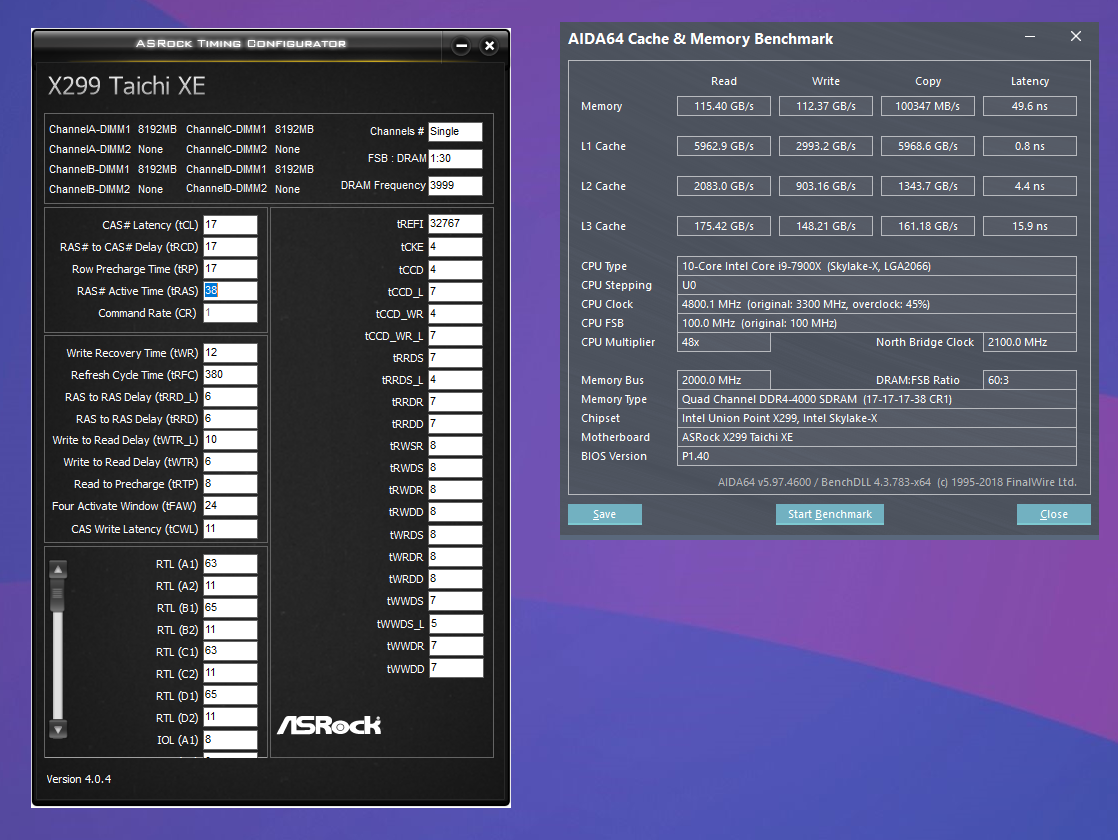Click the Memory Type Quad Channel DDR4-4000 value
The image size is (1118, 840).
[x=876, y=399]
